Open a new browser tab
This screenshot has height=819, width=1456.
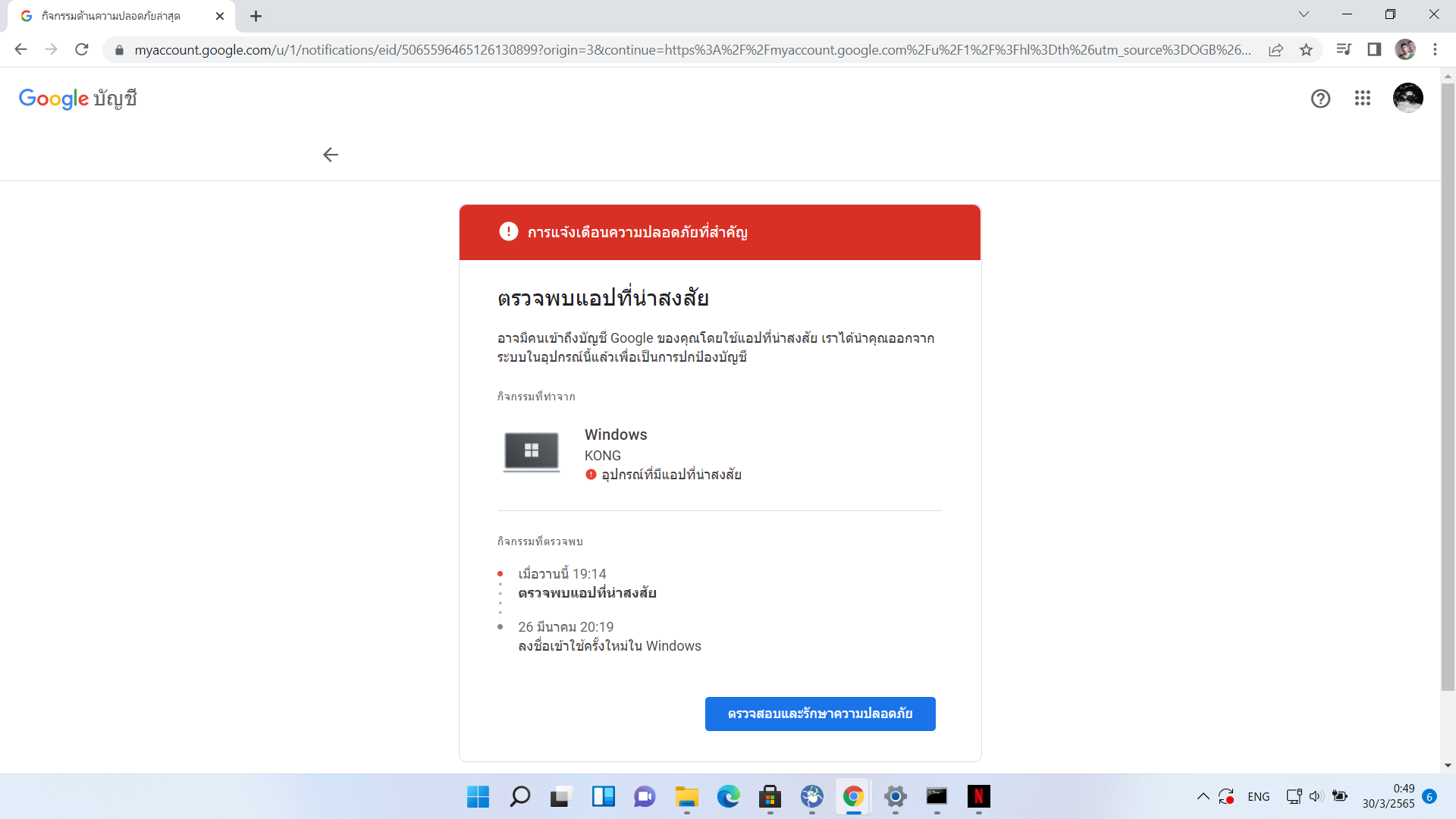click(256, 16)
